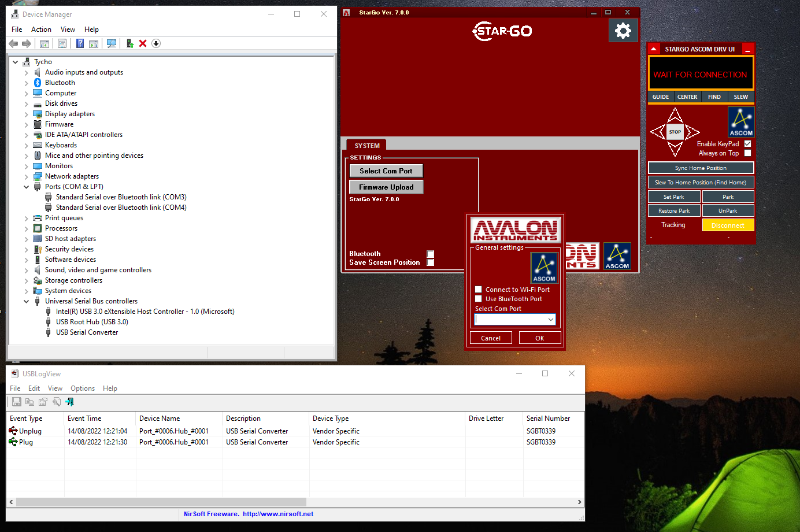Expand Disk drives node
This screenshot has width=800, height=532.
tap(26, 104)
